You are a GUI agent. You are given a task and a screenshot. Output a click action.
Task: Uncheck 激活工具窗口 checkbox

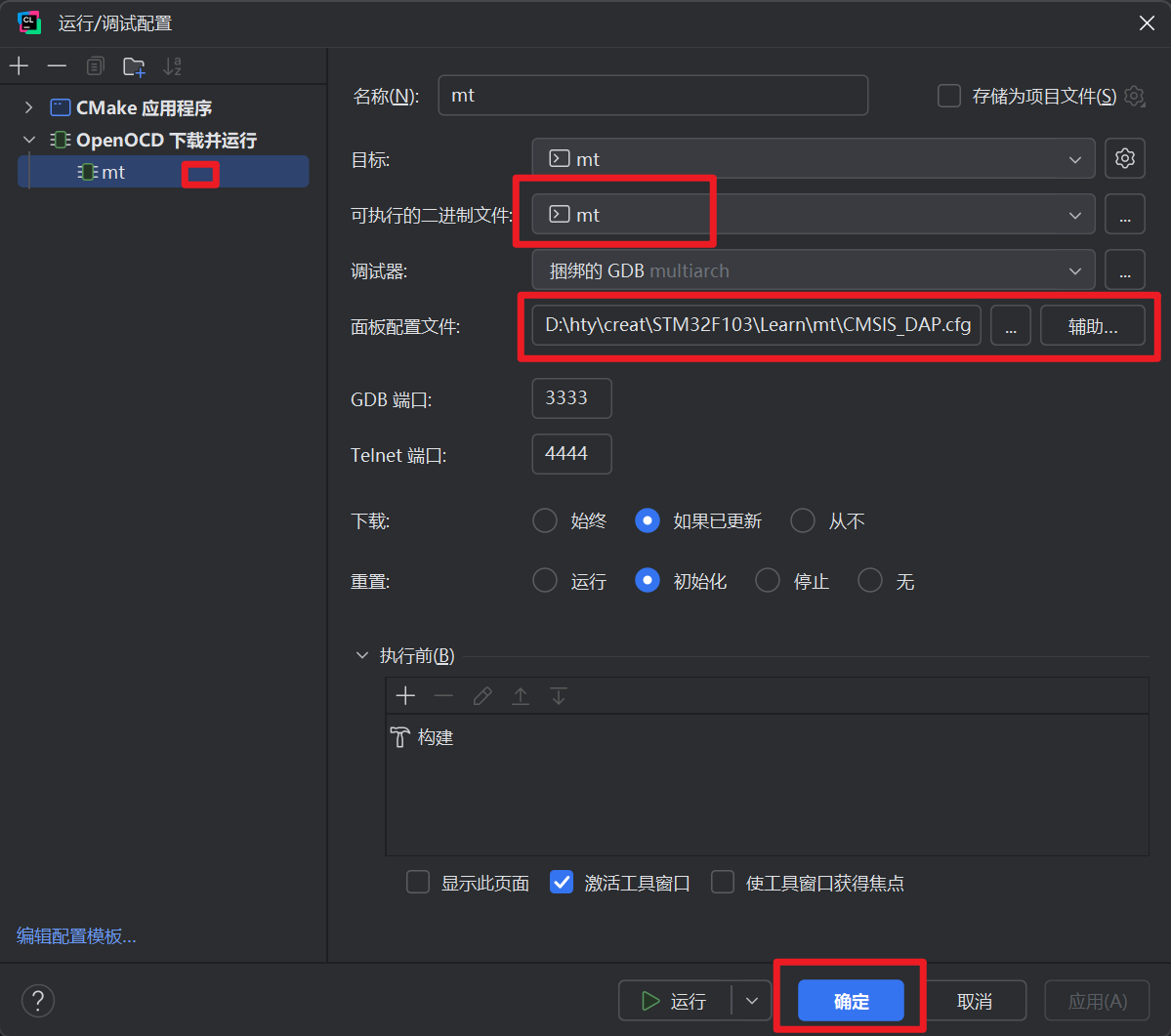(x=562, y=883)
